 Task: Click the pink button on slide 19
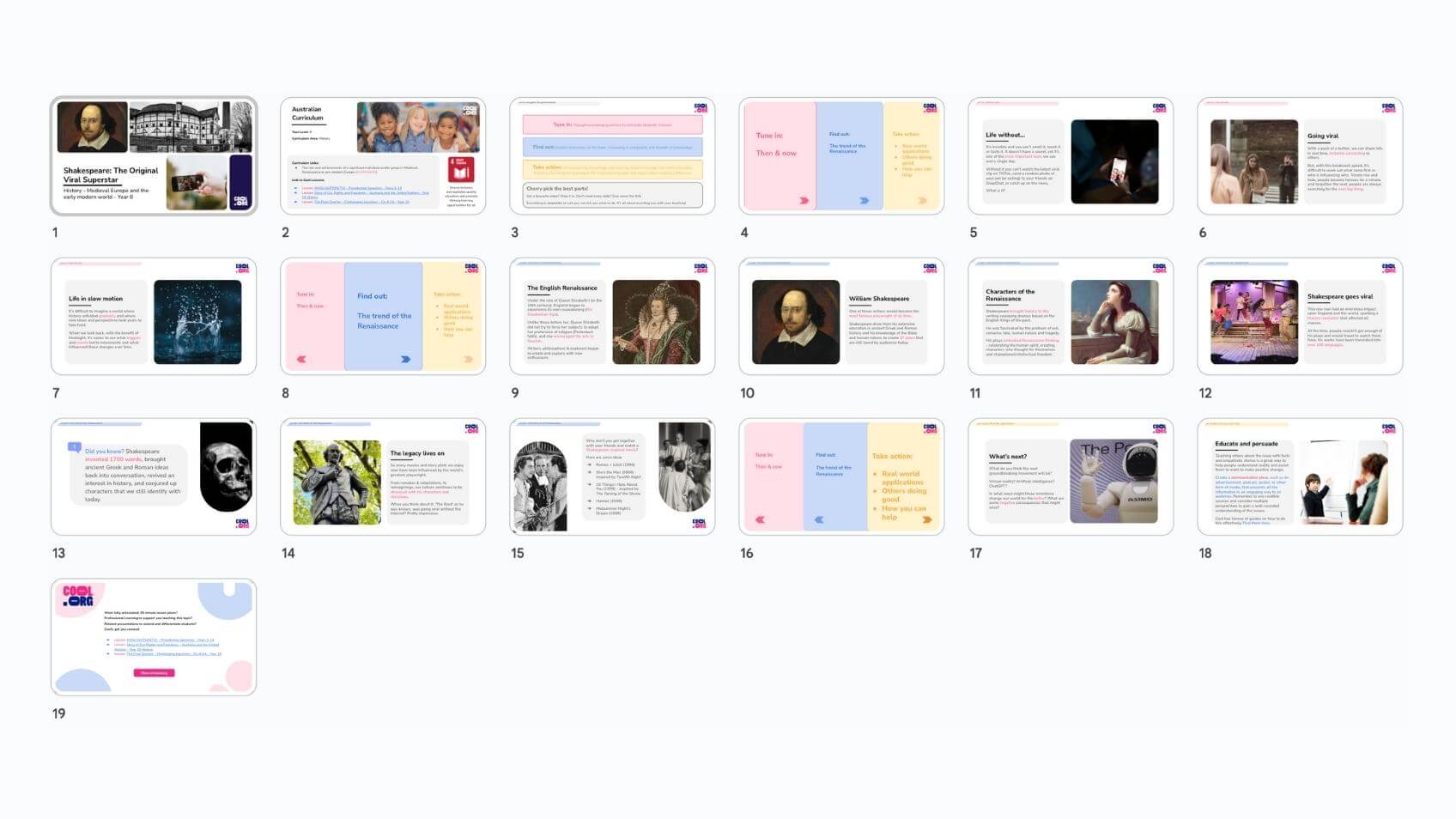coord(154,673)
